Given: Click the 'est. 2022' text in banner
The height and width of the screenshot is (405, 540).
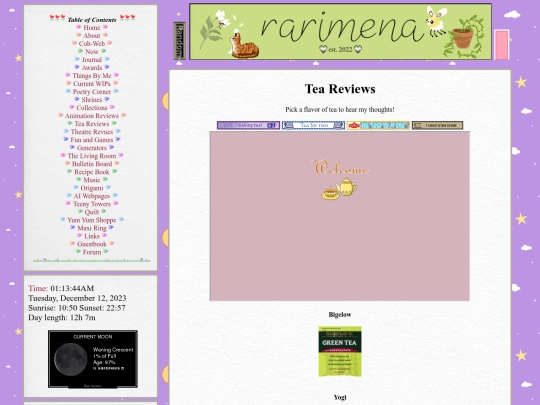Looking at the screenshot, I should coord(340,49).
